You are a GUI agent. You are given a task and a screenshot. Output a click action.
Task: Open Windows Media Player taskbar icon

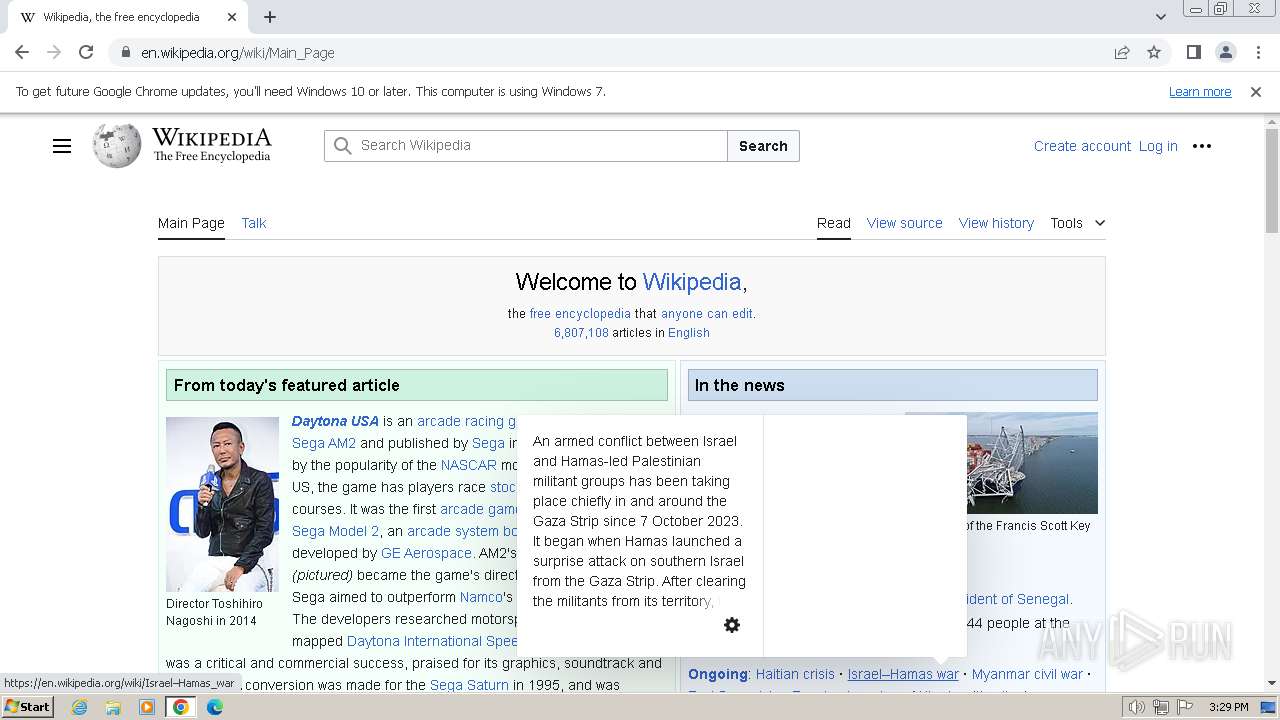[147, 707]
